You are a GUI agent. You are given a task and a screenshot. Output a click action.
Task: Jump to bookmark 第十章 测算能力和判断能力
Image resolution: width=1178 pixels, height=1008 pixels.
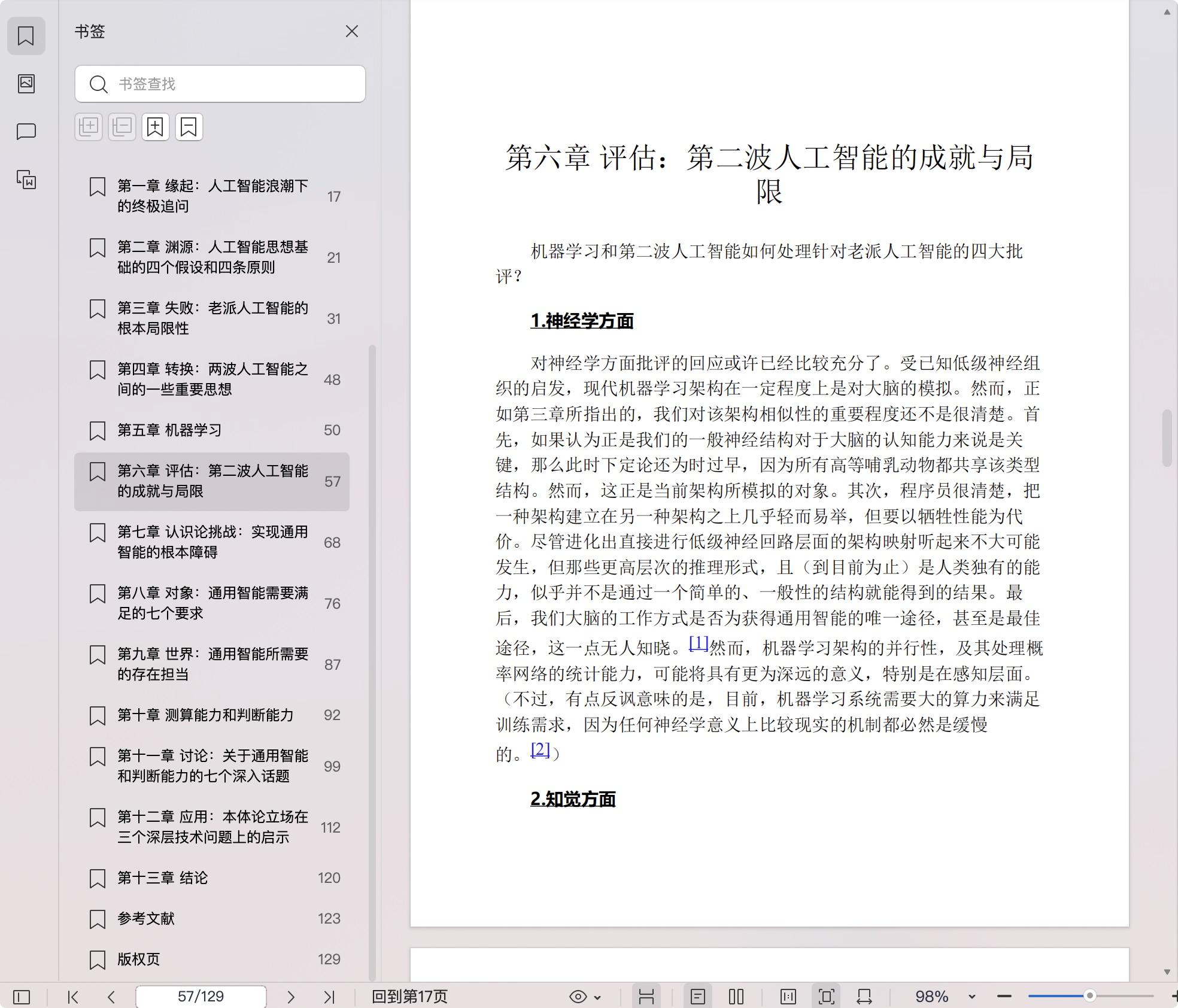click(212, 715)
